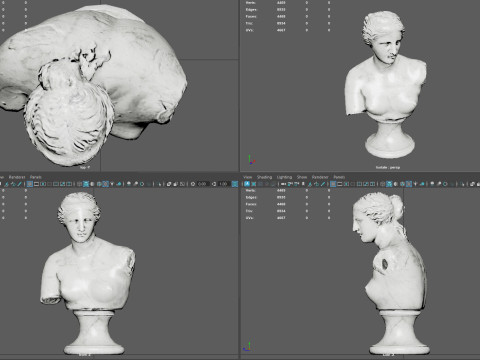Toggle X-Ray in the front panel toolbar
Image resolution: width=480 pixels, height=360 pixels.
[169, 184]
